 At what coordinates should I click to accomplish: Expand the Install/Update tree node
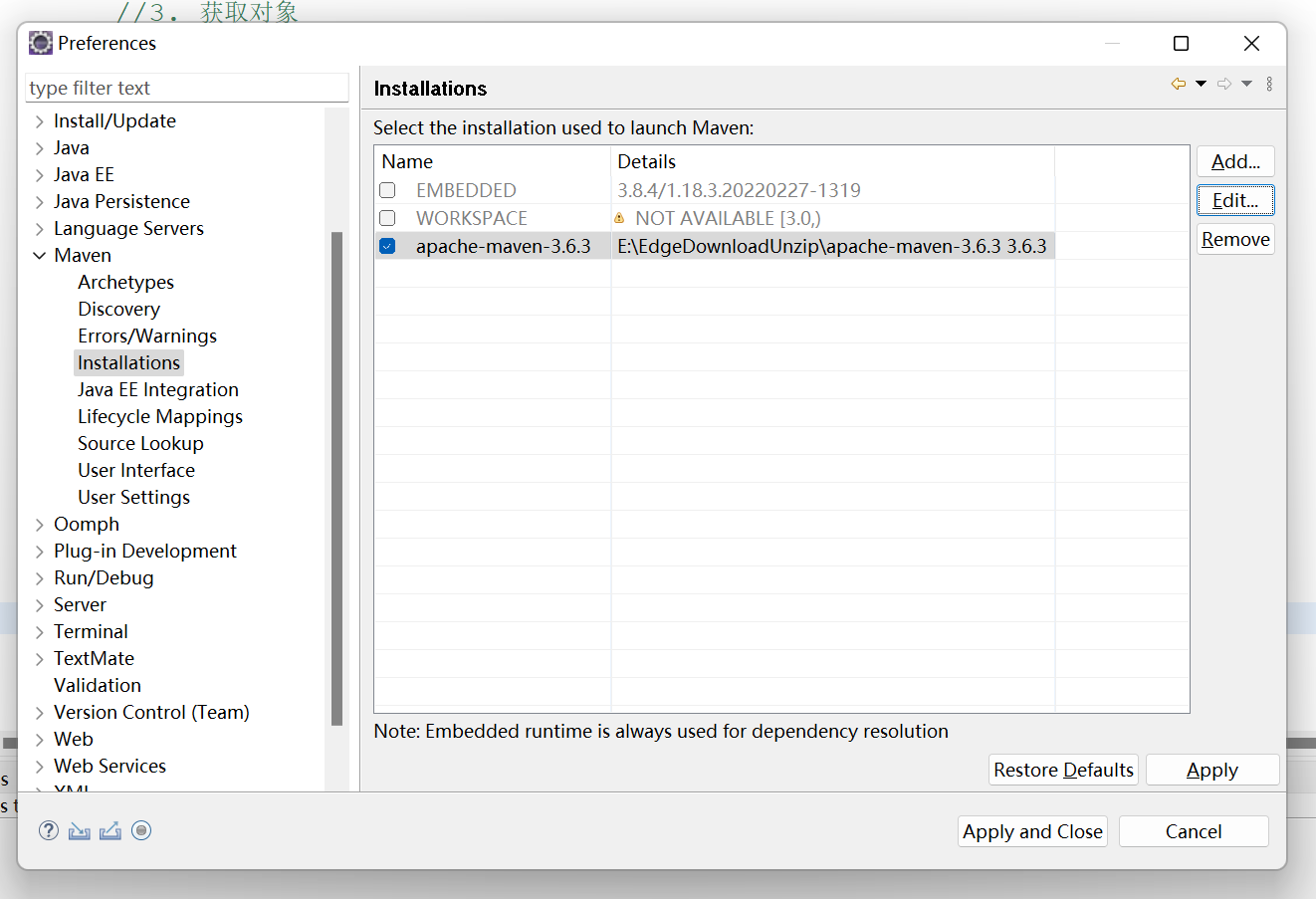pos(40,121)
